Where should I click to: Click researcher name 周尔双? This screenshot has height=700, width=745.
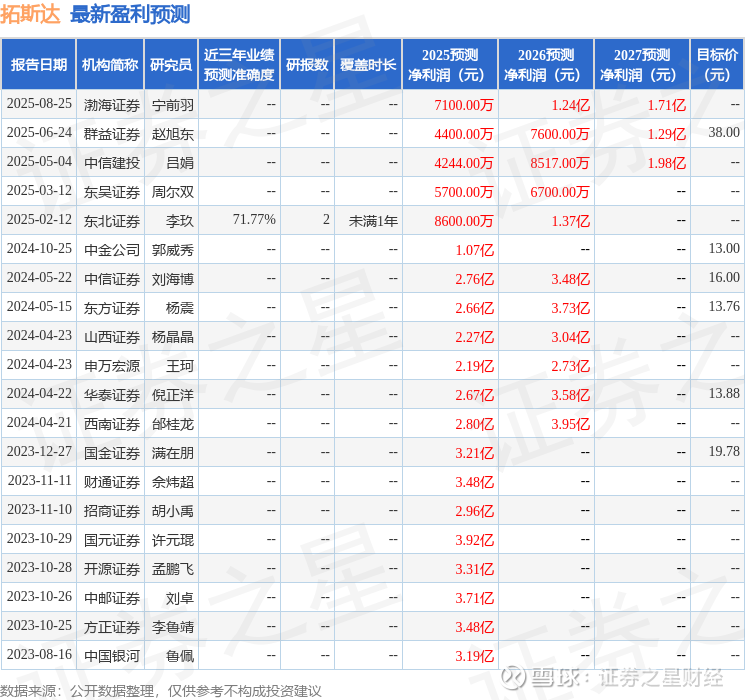coord(173,192)
